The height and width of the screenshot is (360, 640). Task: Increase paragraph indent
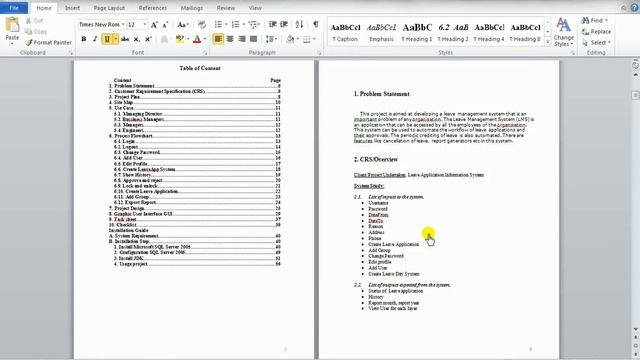click(284, 25)
